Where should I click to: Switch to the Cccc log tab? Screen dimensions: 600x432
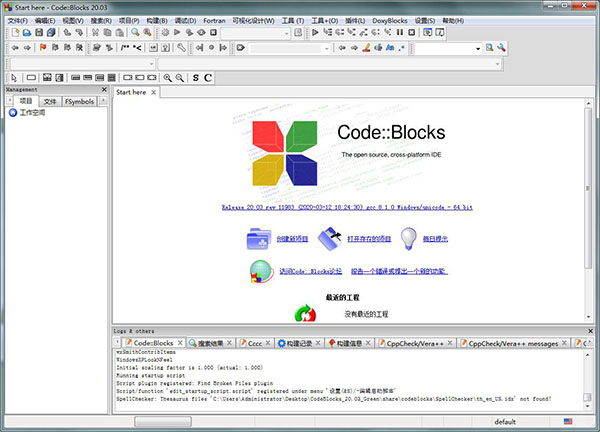[255, 344]
